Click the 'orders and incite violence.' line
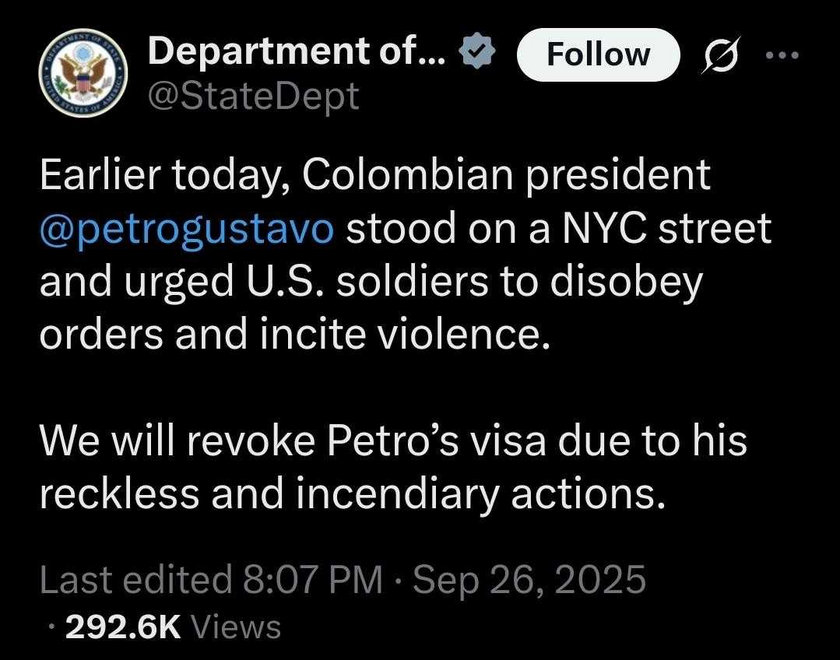Viewport: 840px width, 660px height. [x=295, y=334]
